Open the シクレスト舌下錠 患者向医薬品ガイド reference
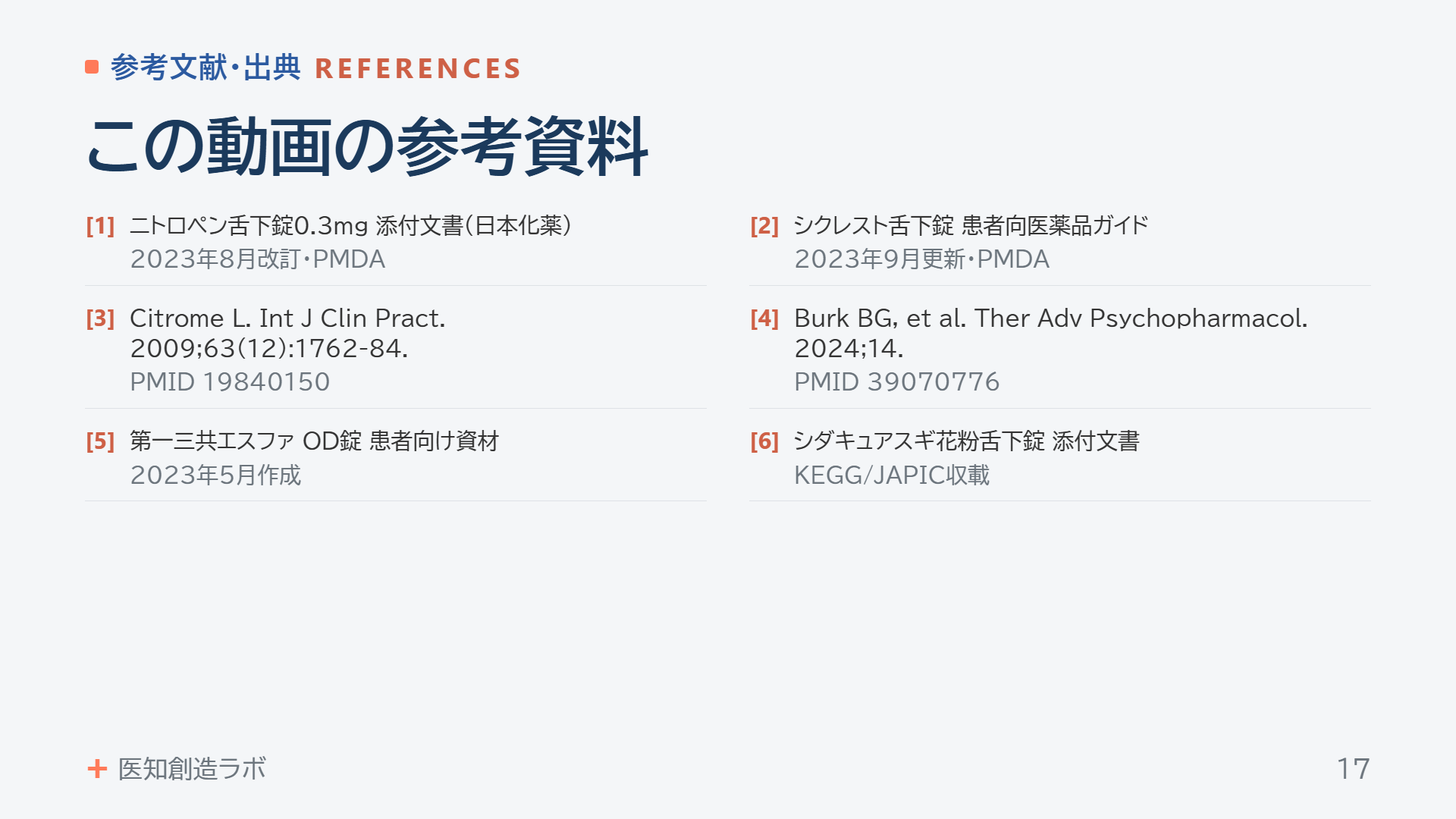This screenshot has width=1456, height=819. (x=971, y=226)
